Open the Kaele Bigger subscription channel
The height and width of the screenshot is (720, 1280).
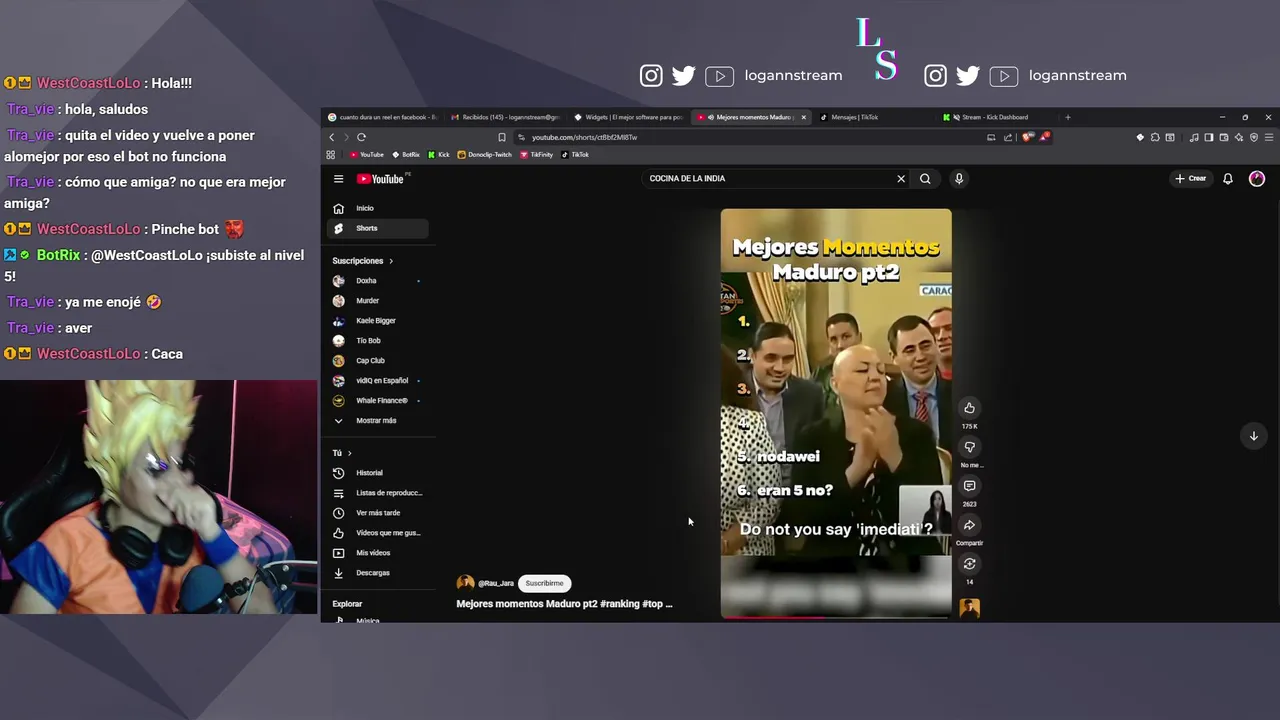[x=378, y=321]
